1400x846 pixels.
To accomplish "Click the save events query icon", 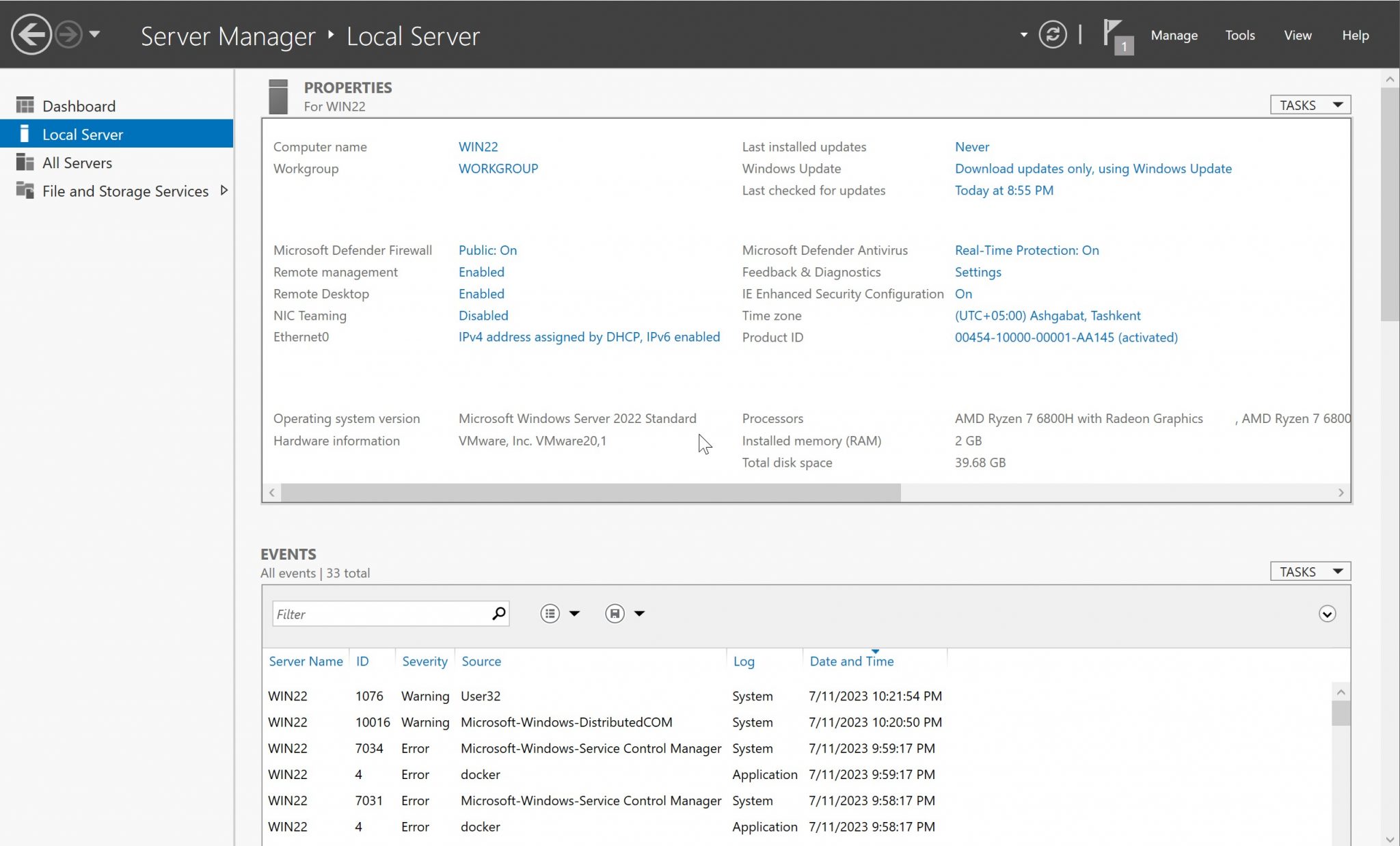I will pos(615,613).
